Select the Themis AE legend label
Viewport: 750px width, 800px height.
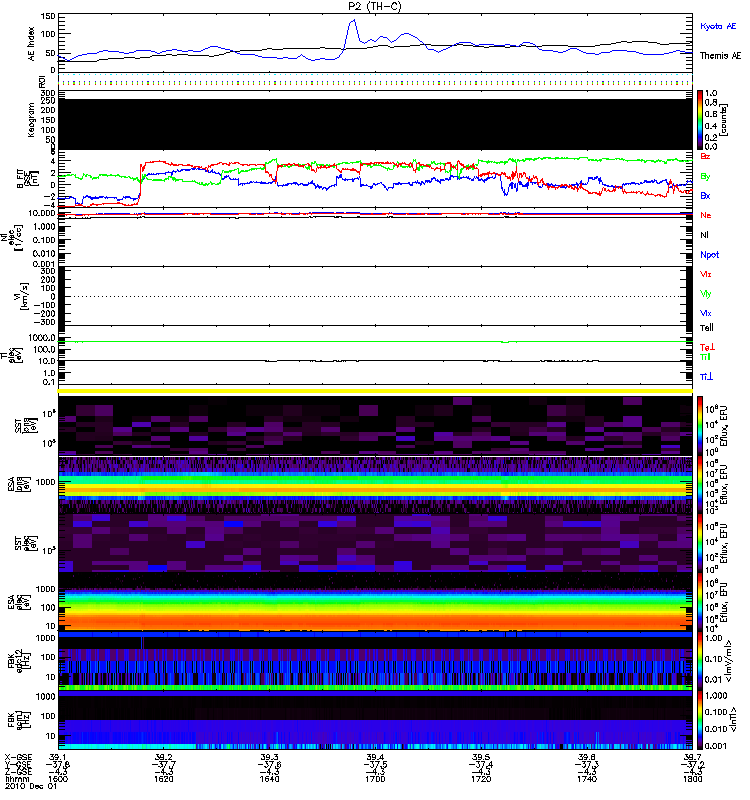[720, 56]
